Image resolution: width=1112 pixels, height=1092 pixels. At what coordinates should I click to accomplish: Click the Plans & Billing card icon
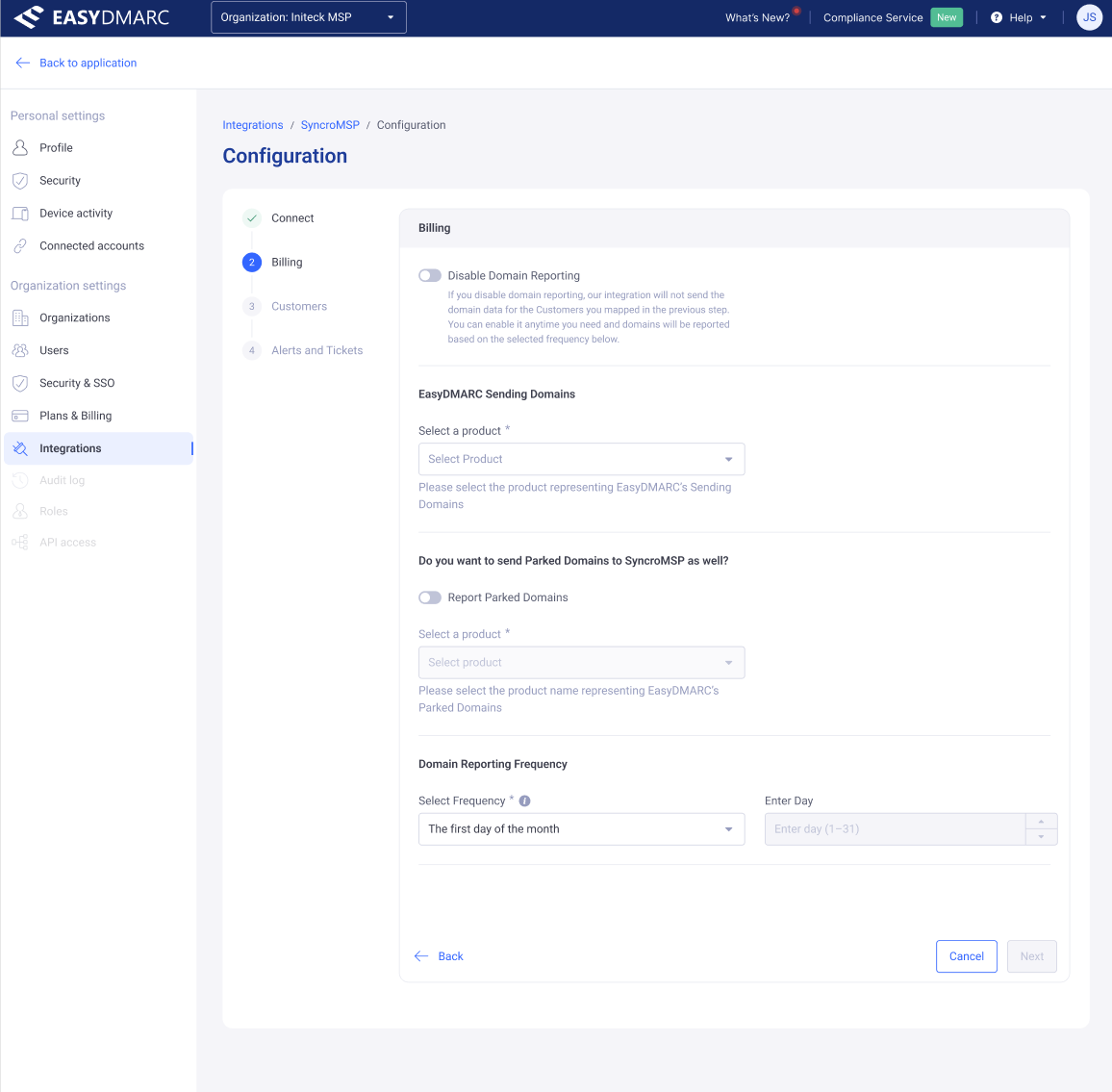20,416
